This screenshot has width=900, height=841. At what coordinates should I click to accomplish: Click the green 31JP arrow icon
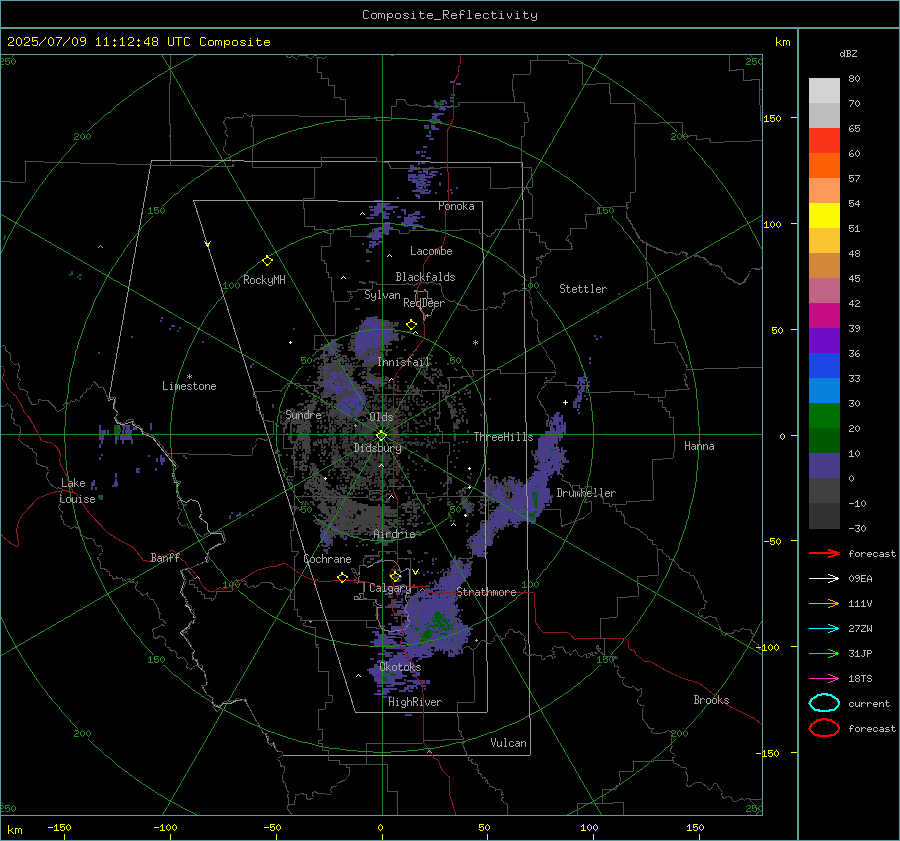824,653
